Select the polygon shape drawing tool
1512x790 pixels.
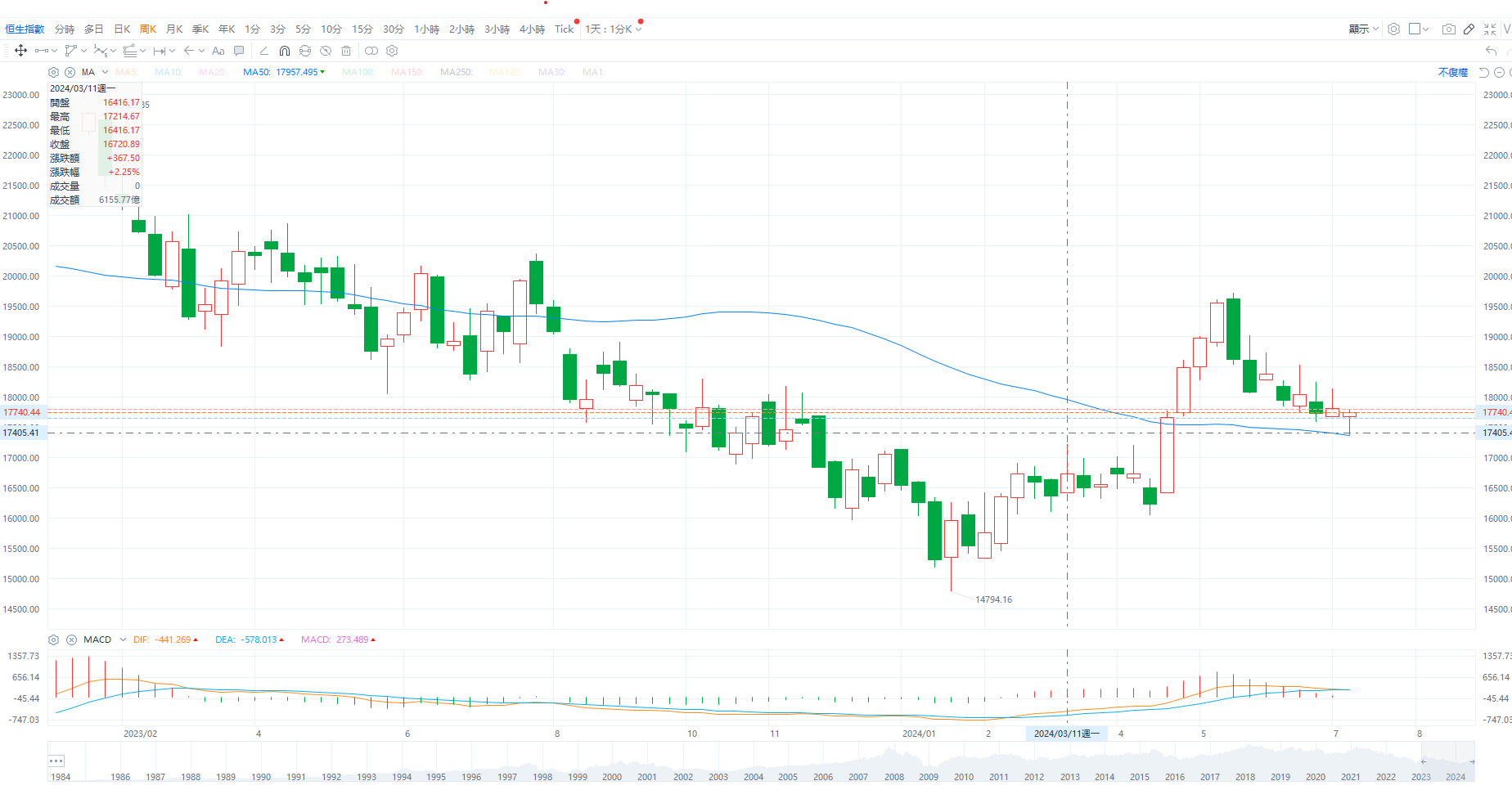[x=71, y=51]
